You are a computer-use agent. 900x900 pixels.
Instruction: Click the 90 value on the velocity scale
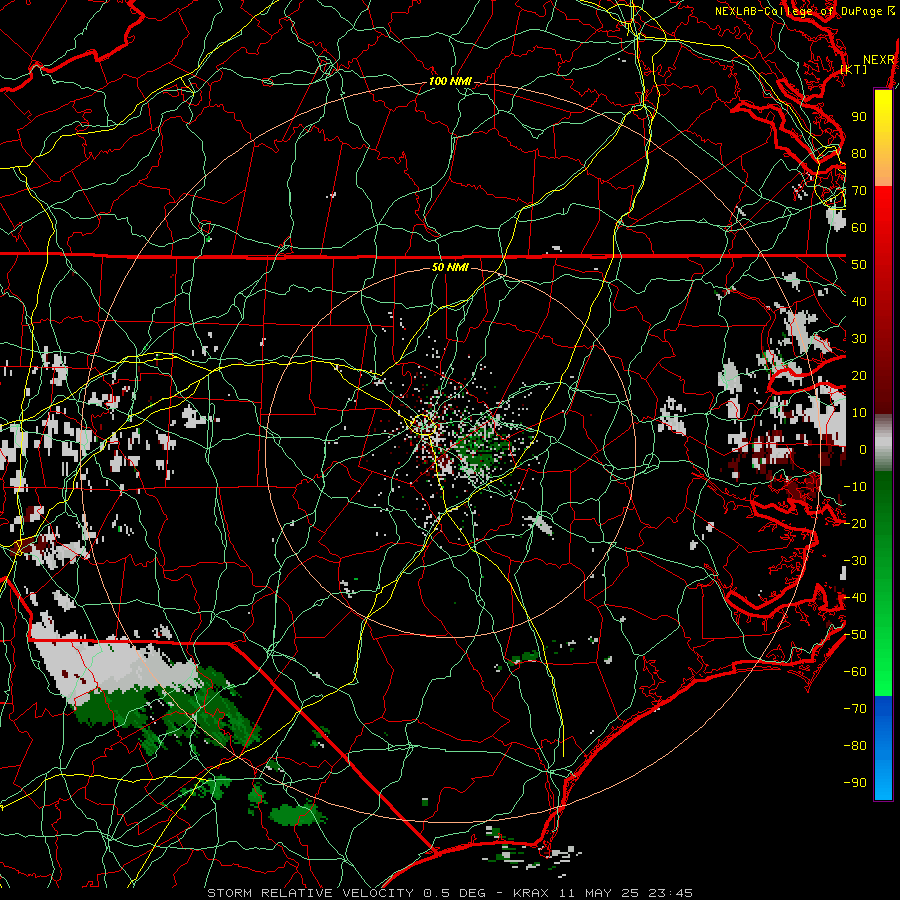pos(859,117)
